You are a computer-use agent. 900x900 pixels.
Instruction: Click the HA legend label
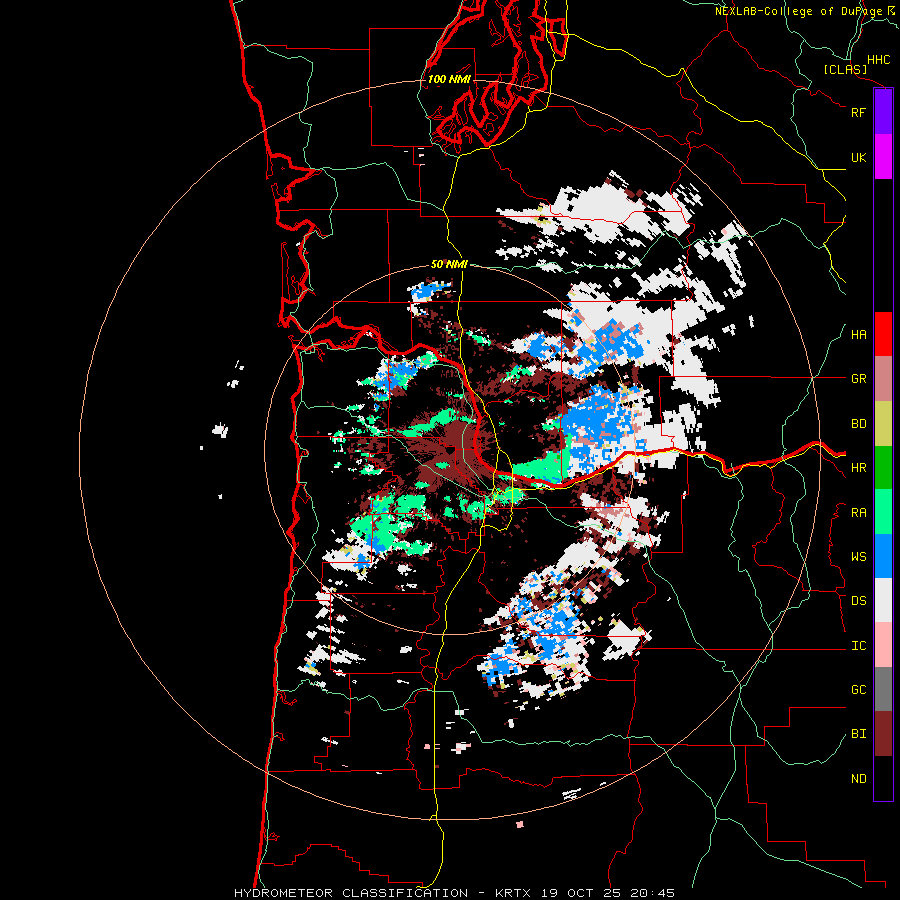pos(858,335)
